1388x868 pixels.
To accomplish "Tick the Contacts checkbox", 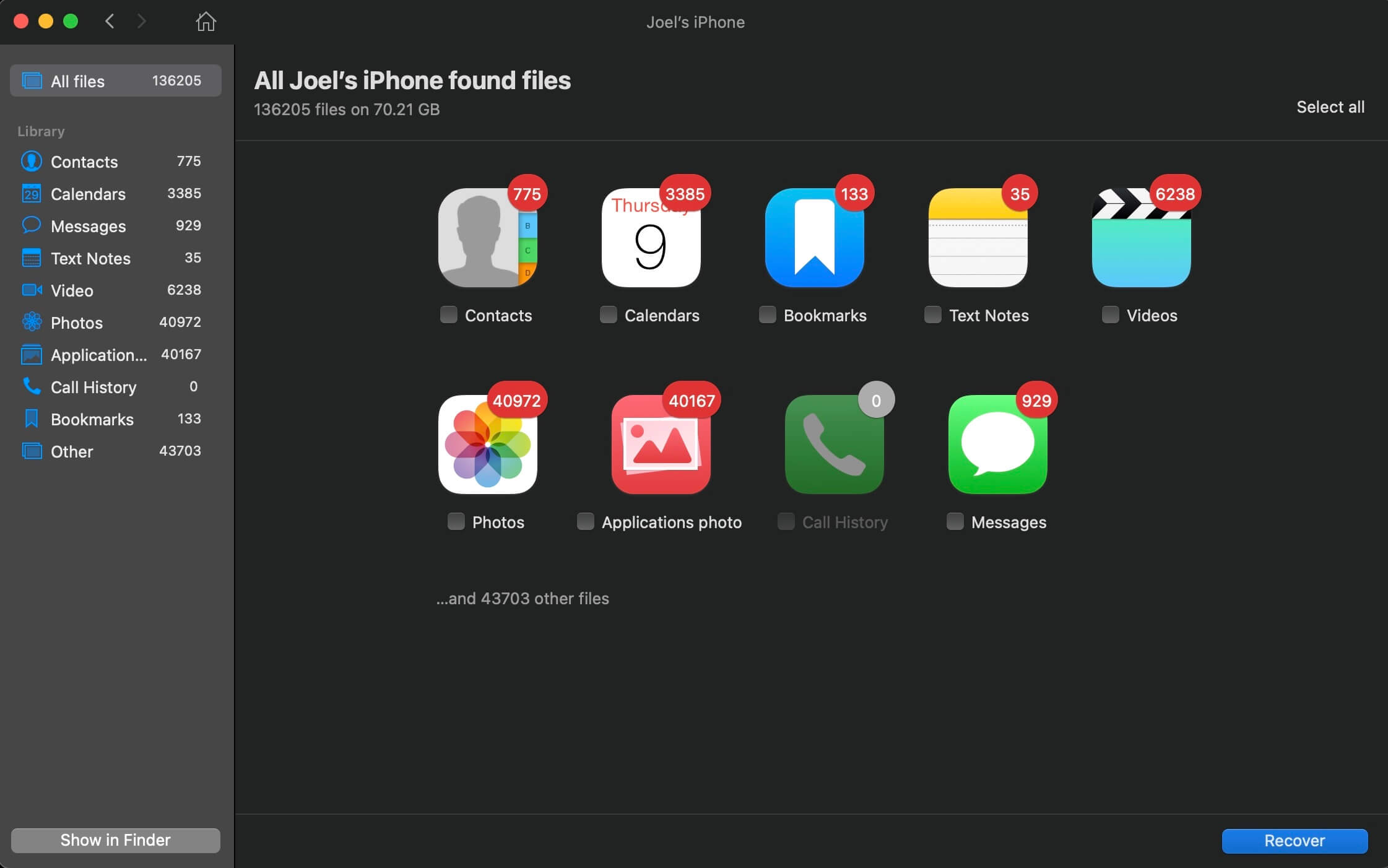I will (448, 315).
